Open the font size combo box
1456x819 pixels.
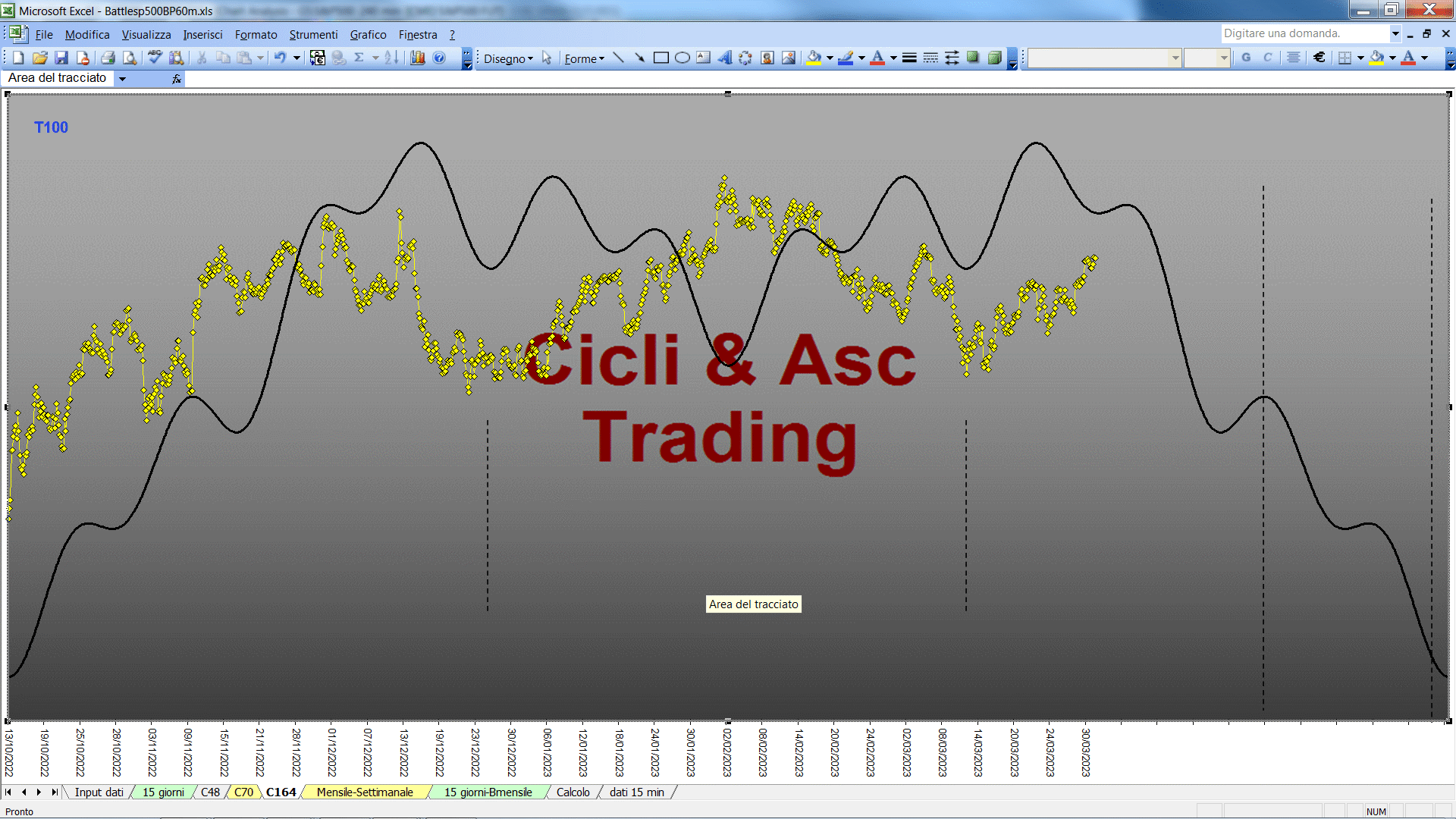[1207, 58]
